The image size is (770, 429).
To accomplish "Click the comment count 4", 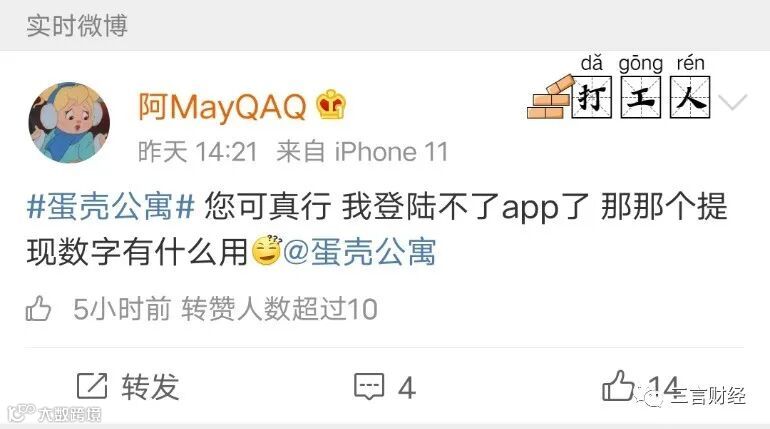I will click(x=407, y=388).
